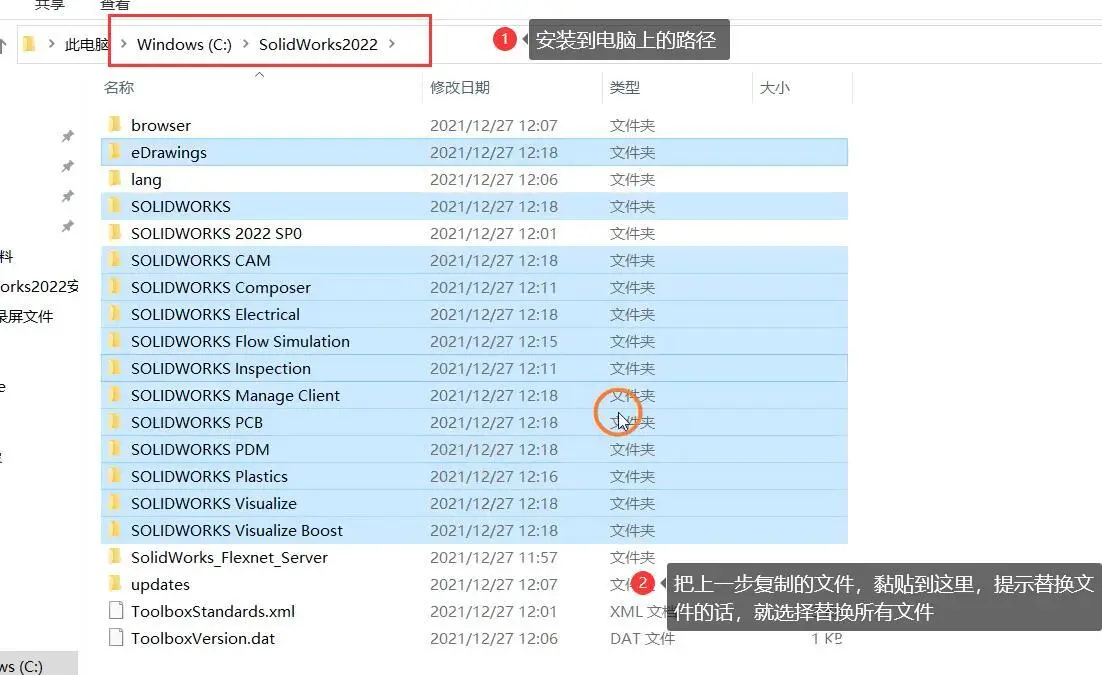Open the 共享 ribbon tab
This screenshot has width=1102, height=675.
click(x=49, y=6)
